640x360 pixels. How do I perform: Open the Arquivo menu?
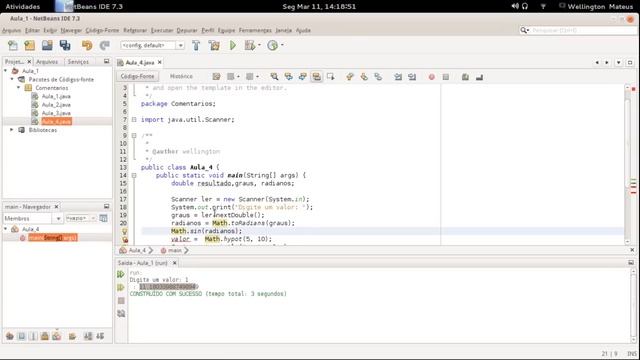click(x=11, y=30)
